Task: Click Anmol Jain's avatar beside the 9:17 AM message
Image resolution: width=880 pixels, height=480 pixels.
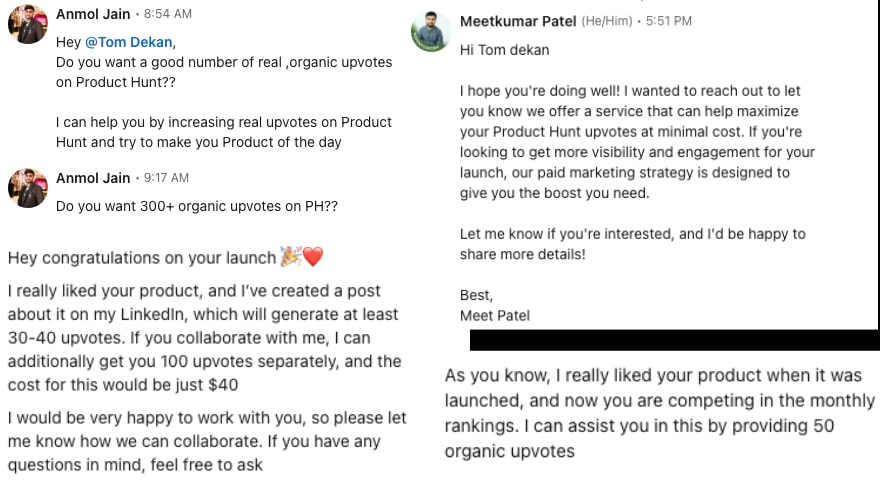Action: coord(28,187)
